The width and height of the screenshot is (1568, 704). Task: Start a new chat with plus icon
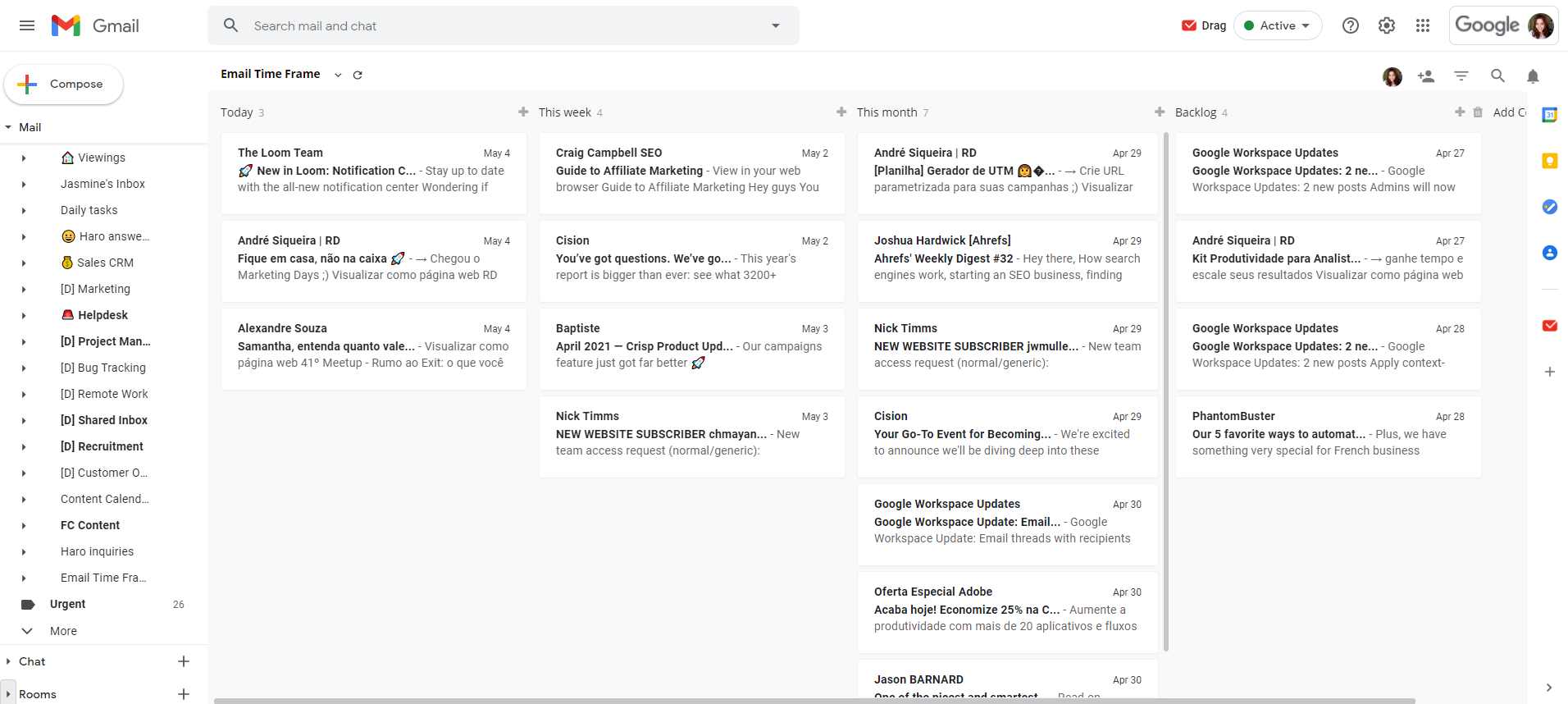tap(184, 661)
